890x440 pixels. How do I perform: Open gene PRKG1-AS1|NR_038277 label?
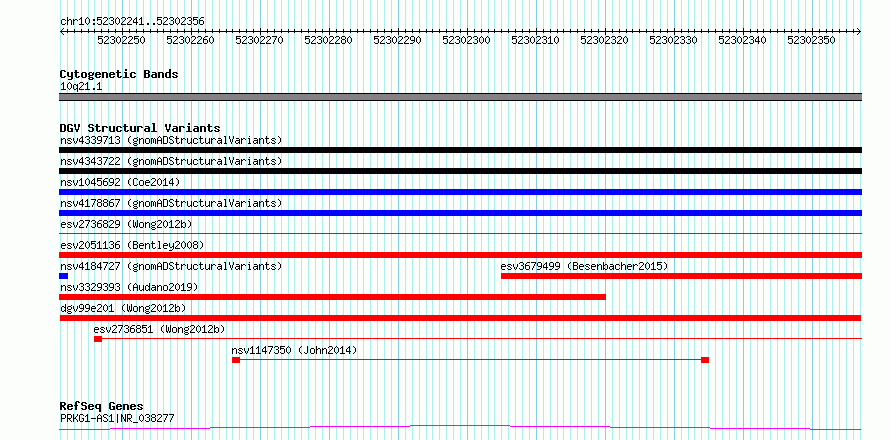(x=117, y=418)
